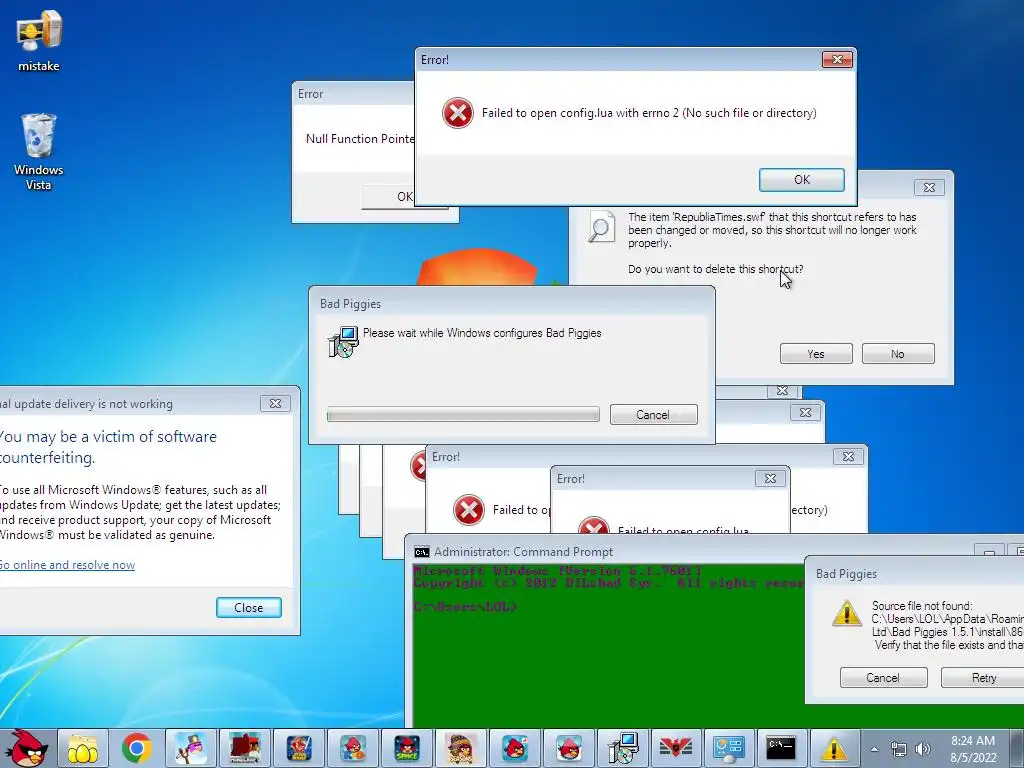Open the 'mistake' desktop icon
Viewport: 1024px width, 768px height.
point(39,40)
